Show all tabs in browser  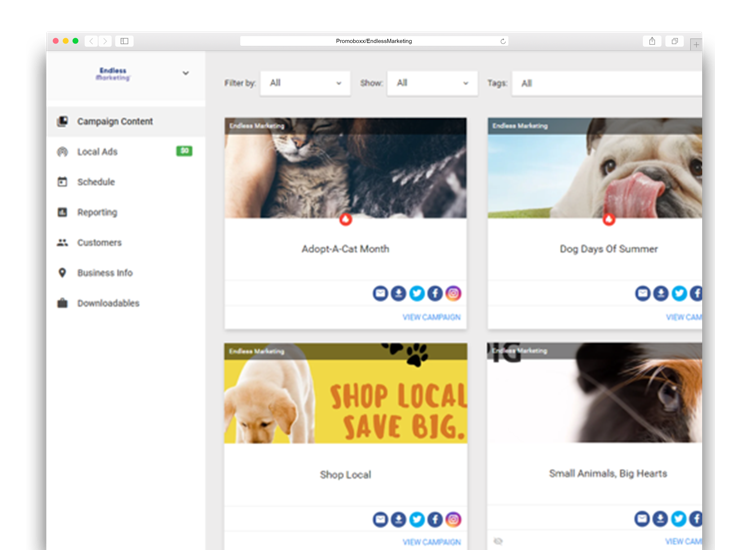coord(675,41)
